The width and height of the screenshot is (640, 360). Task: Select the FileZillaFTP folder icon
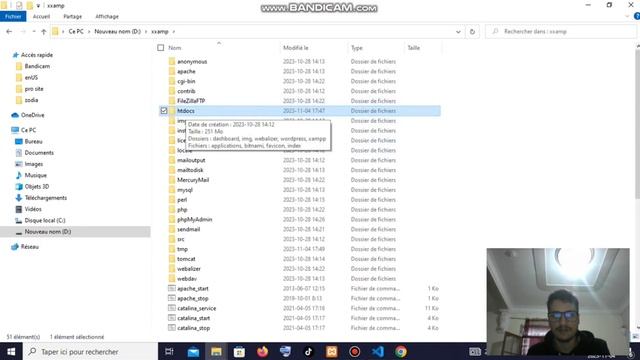click(172, 101)
